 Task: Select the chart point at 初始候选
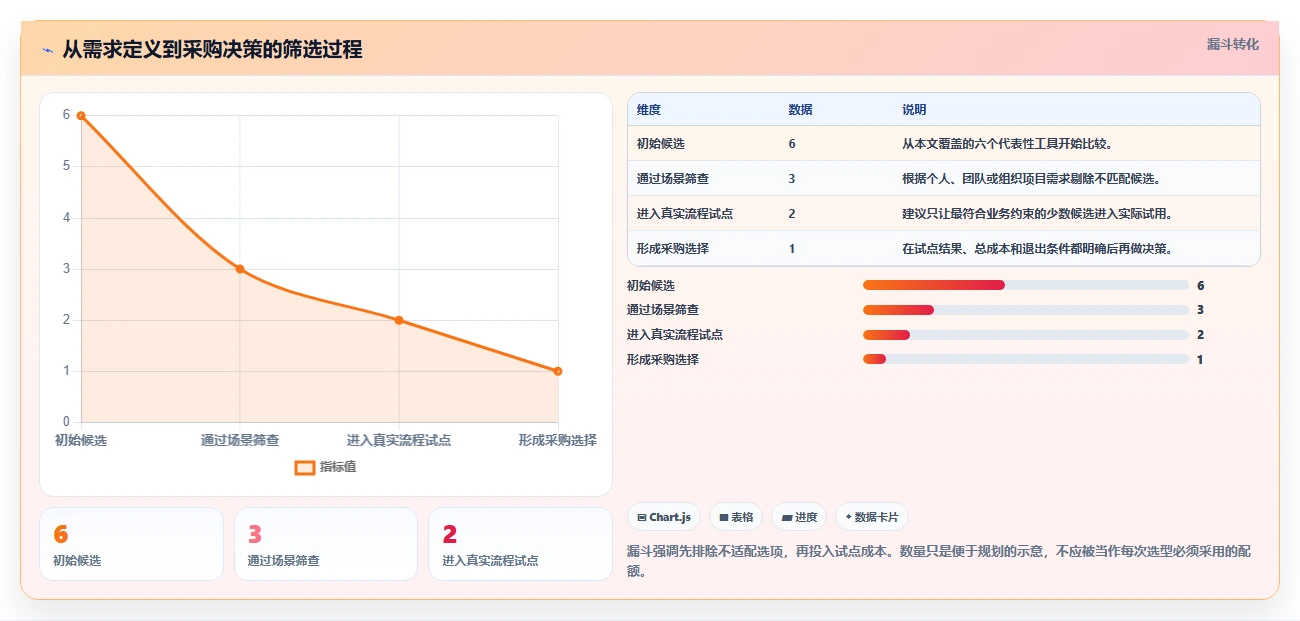(81, 115)
